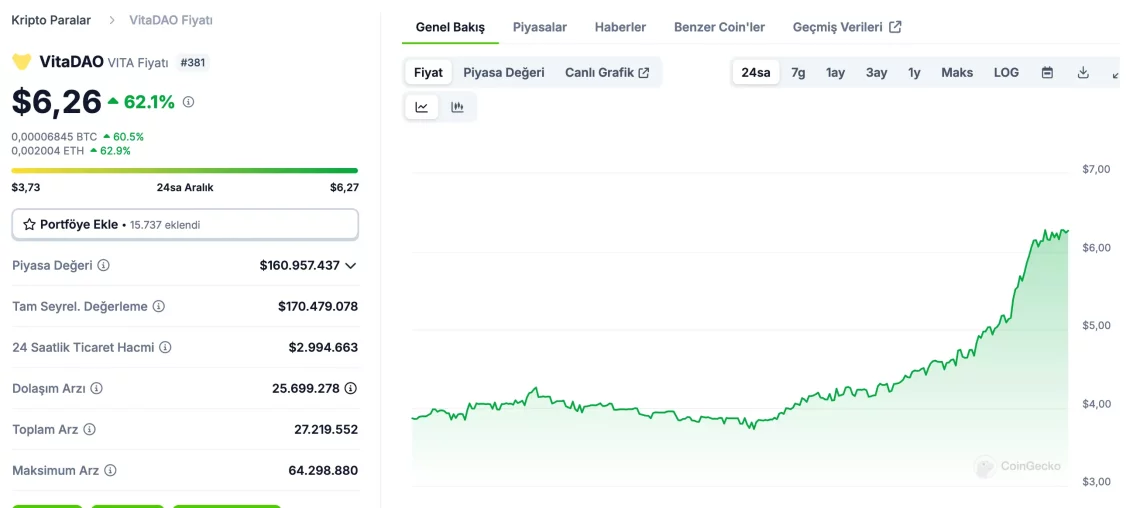Show info for Maksimum Arz
1140x508 pixels.
[x=110, y=470]
